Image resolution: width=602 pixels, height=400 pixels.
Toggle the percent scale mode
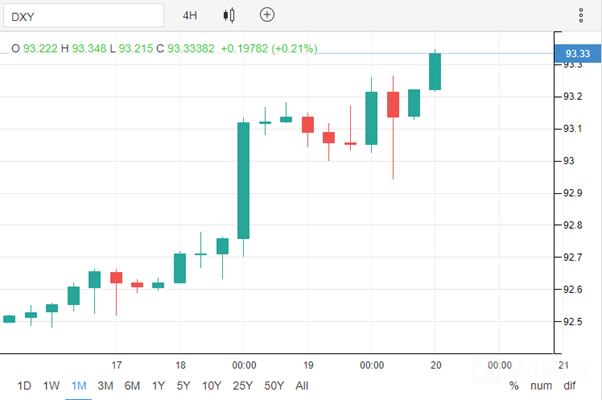pos(514,386)
